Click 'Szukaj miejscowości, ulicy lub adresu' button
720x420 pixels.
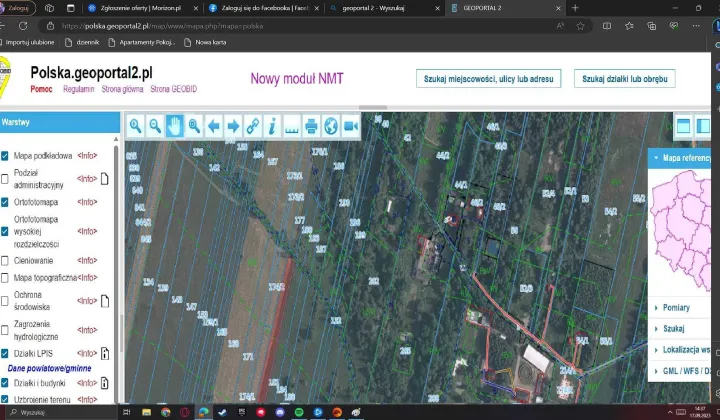coord(489,78)
